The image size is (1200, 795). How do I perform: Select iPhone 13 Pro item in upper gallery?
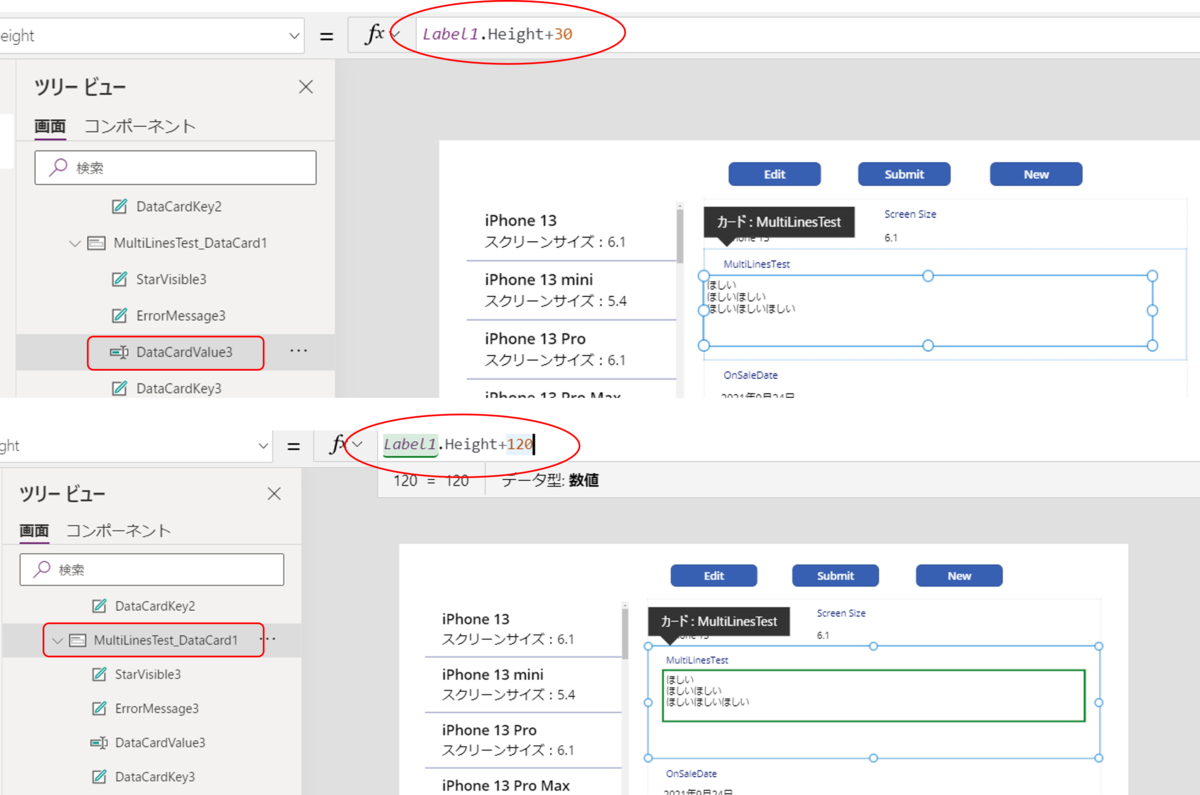(572, 350)
